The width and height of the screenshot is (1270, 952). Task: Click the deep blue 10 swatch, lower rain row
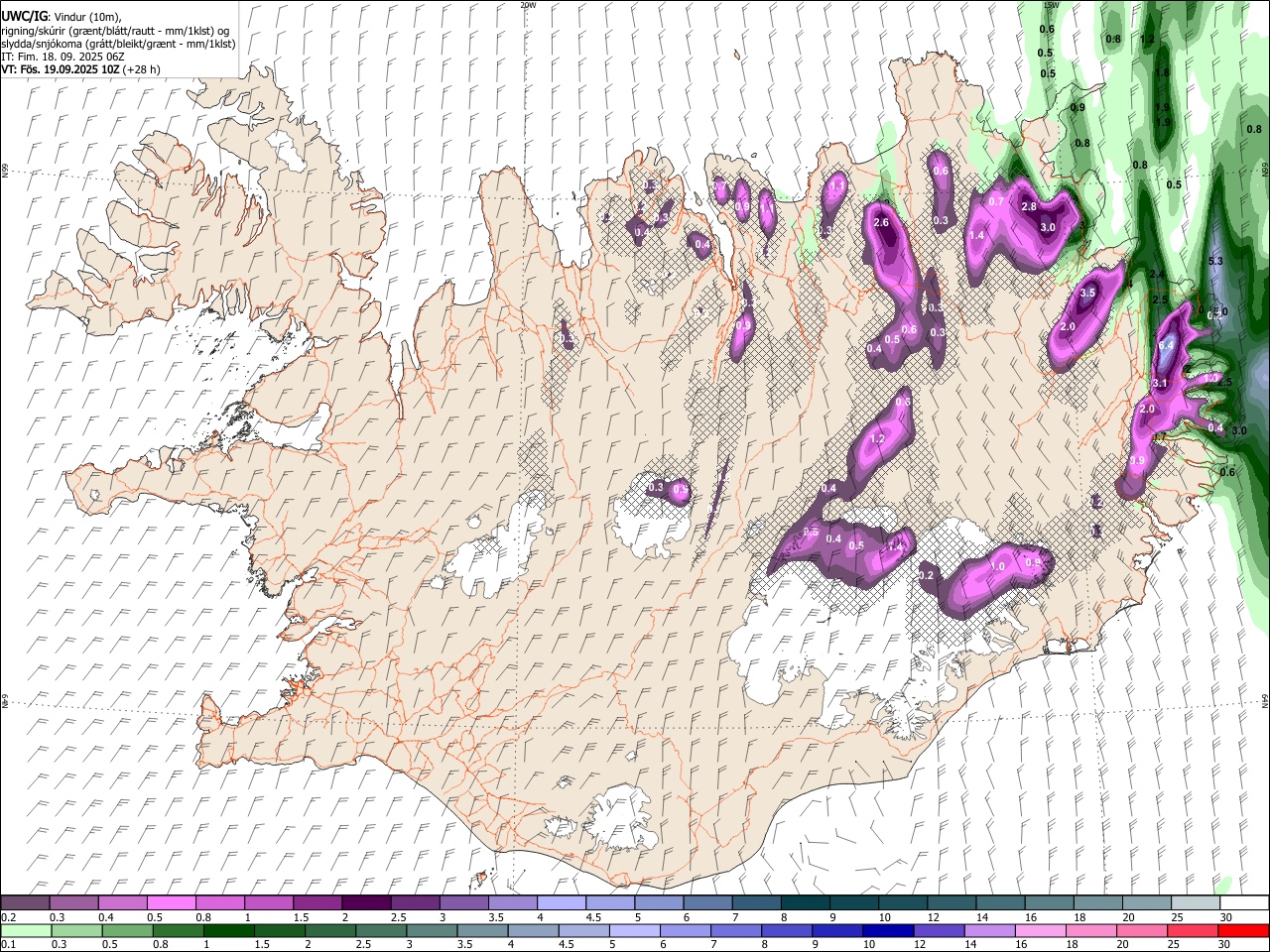tap(889, 930)
